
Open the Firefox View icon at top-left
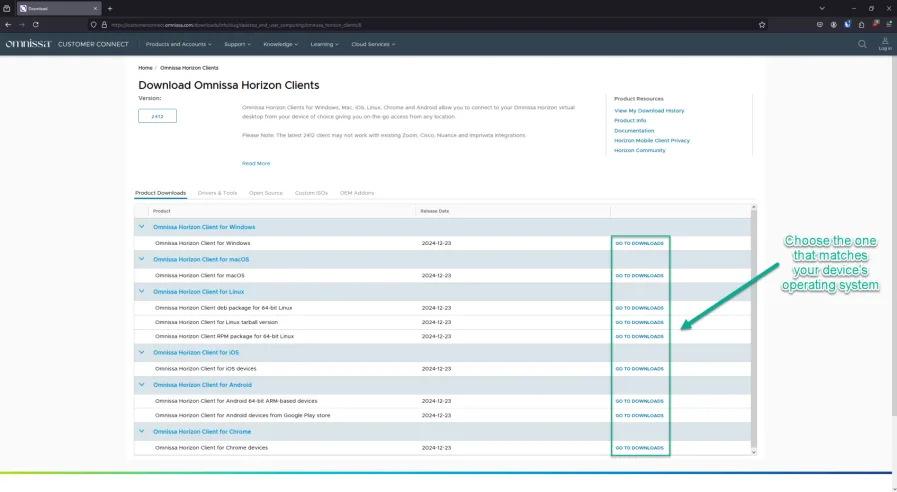7,9
